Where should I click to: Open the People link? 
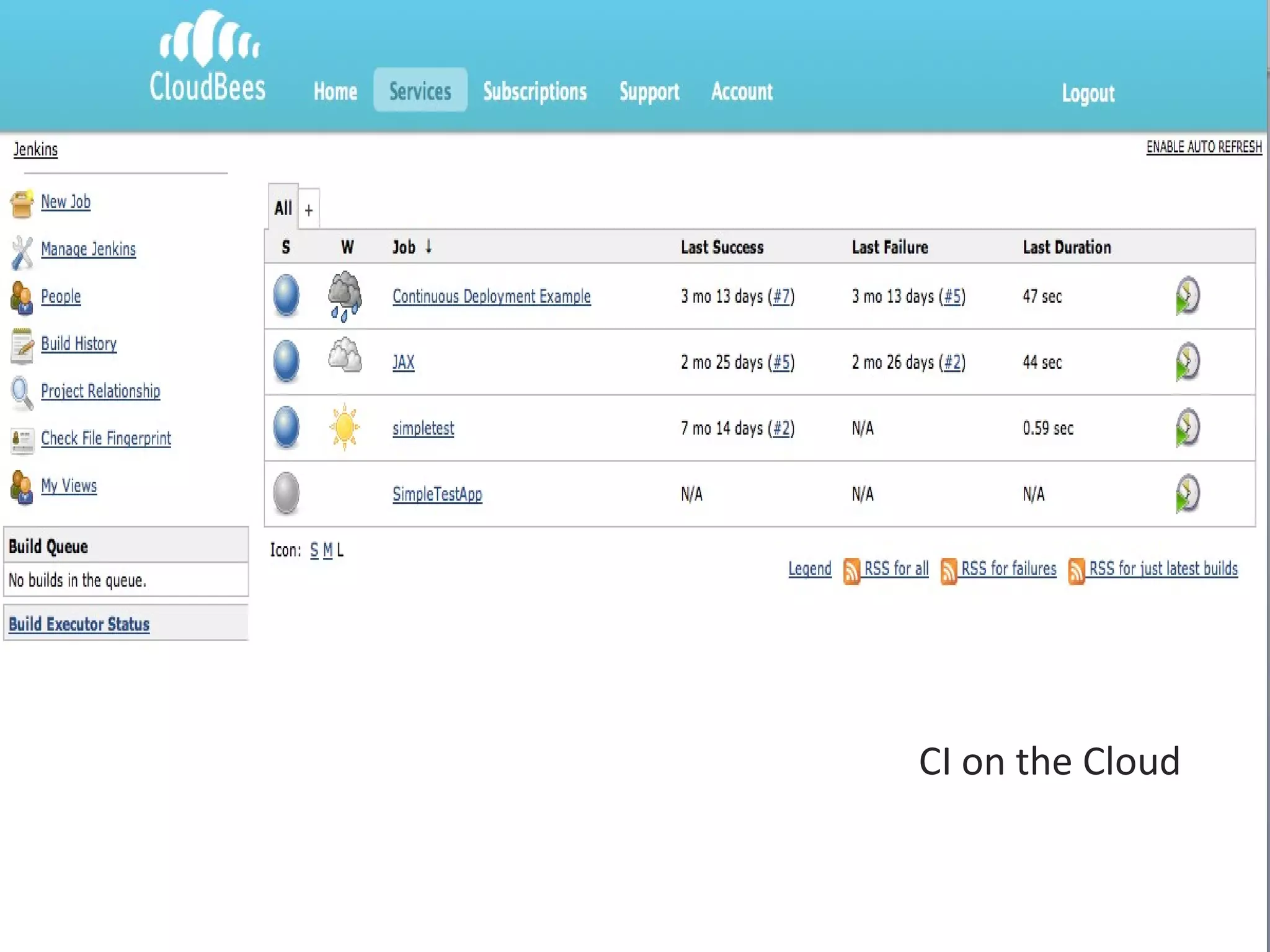pos(61,297)
